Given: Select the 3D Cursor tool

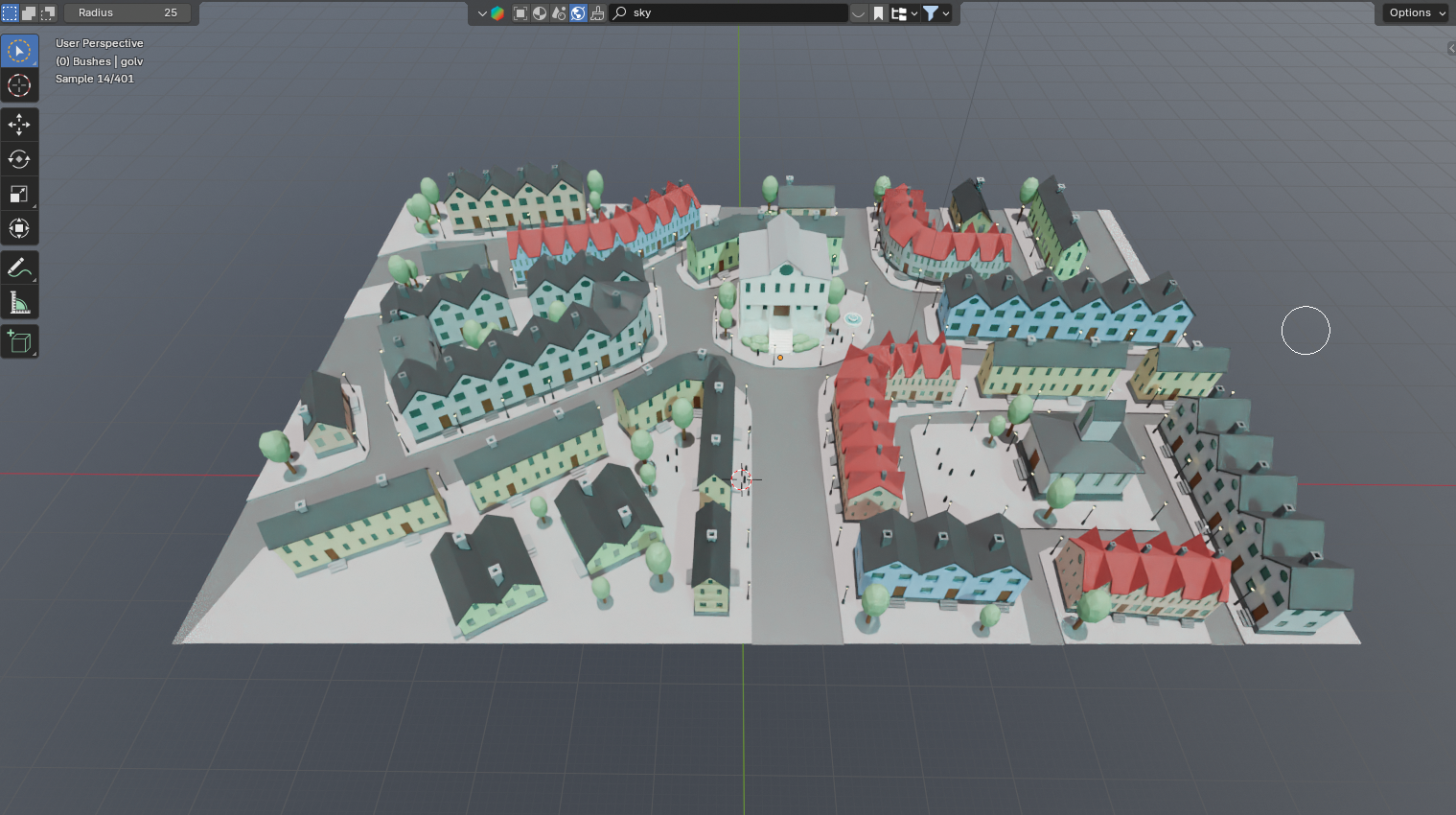Looking at the screenshot, I should coord(19,85).
